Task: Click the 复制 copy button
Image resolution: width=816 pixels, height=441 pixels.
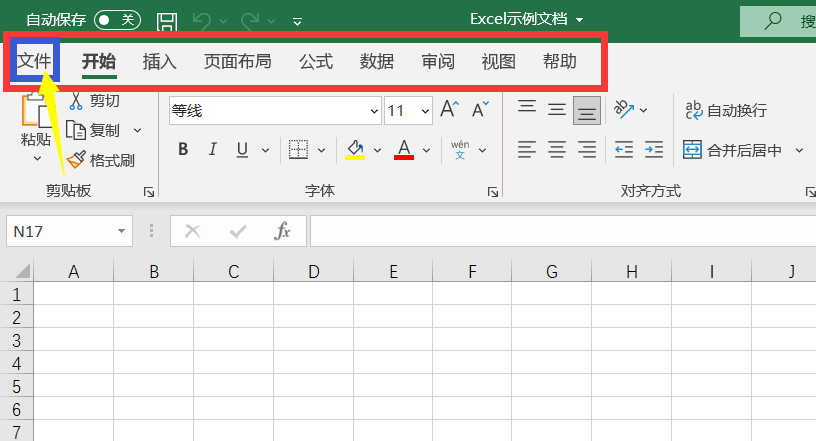Action: coord(94,130)
